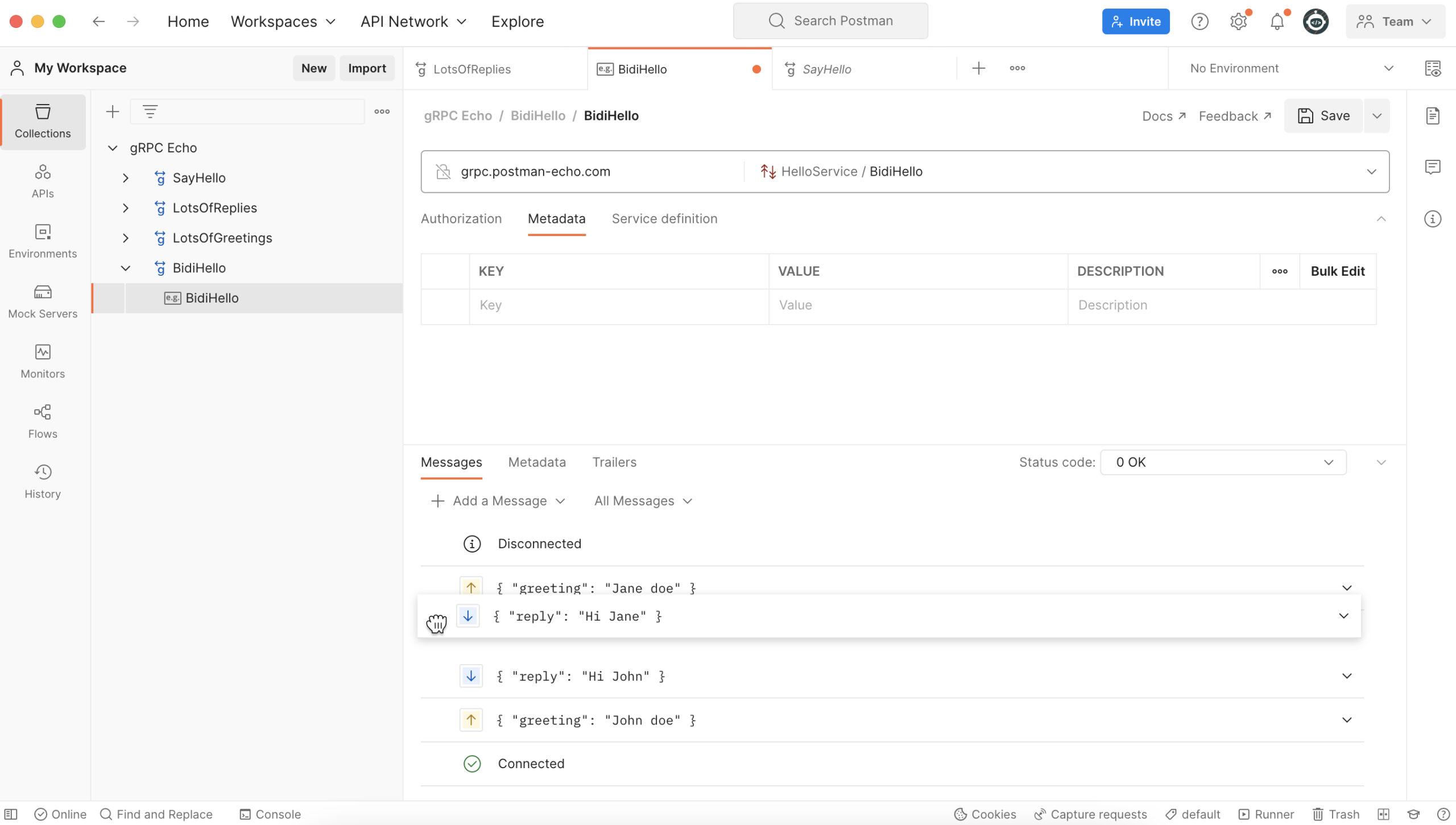
Task: Select the Service definition tab
Action: (x=664, y=218)
